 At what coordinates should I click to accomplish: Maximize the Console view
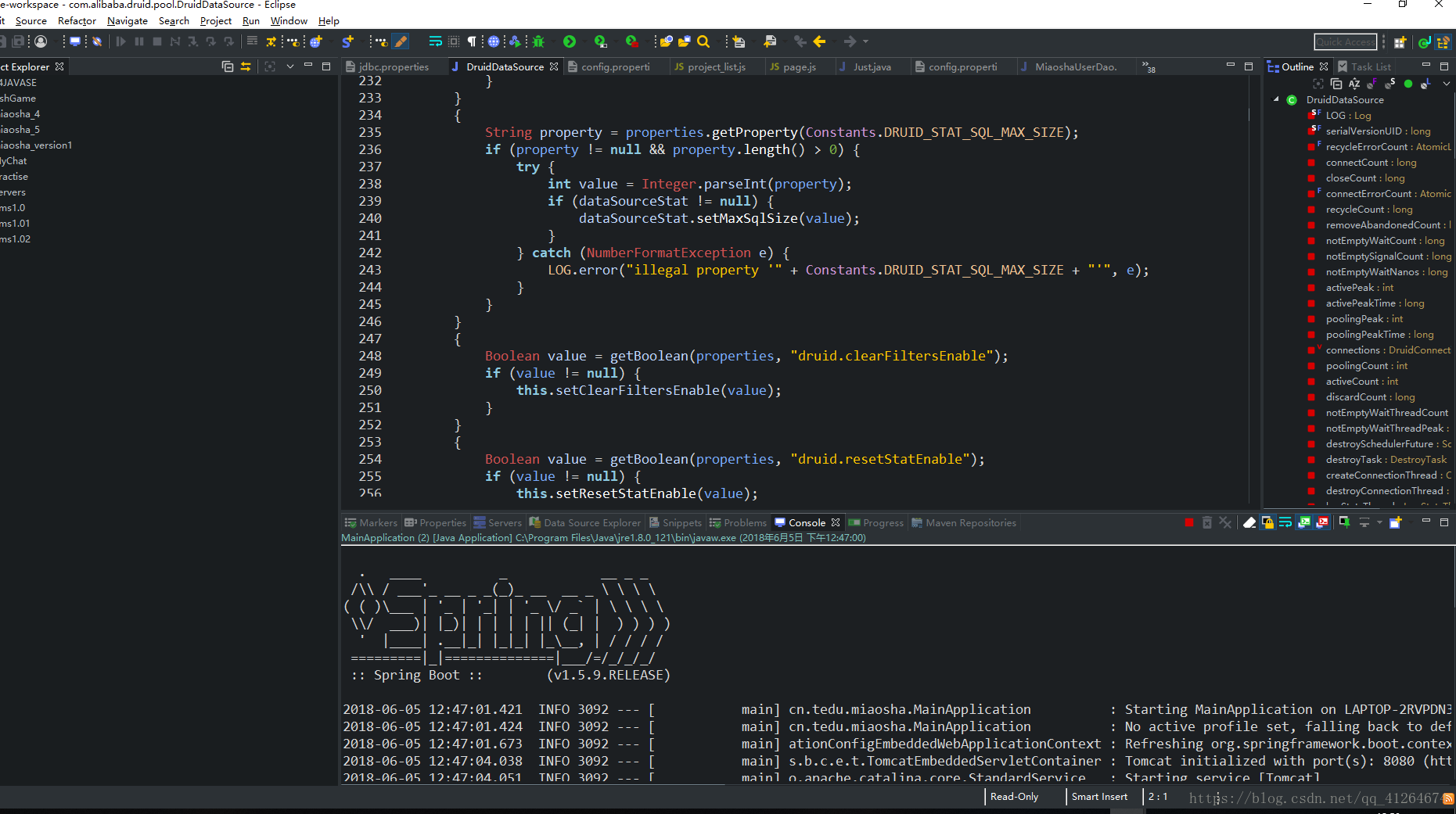pyautogui.click(x=1444, y=522)
